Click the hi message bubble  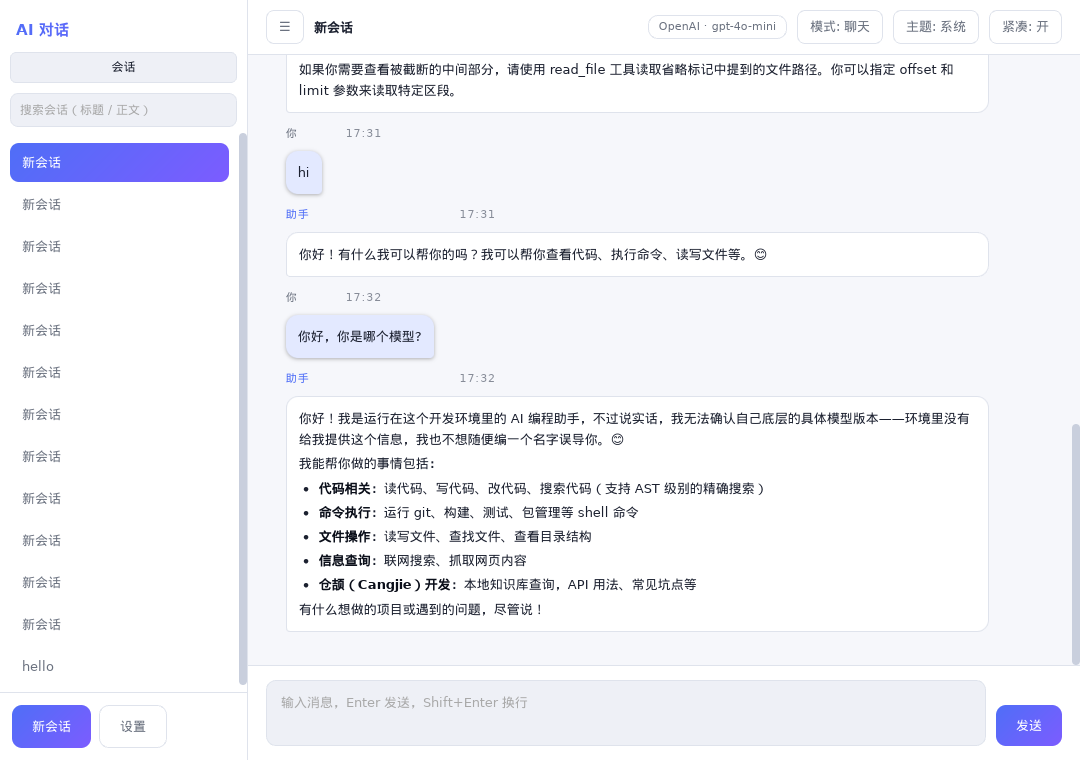click(304, 172)
